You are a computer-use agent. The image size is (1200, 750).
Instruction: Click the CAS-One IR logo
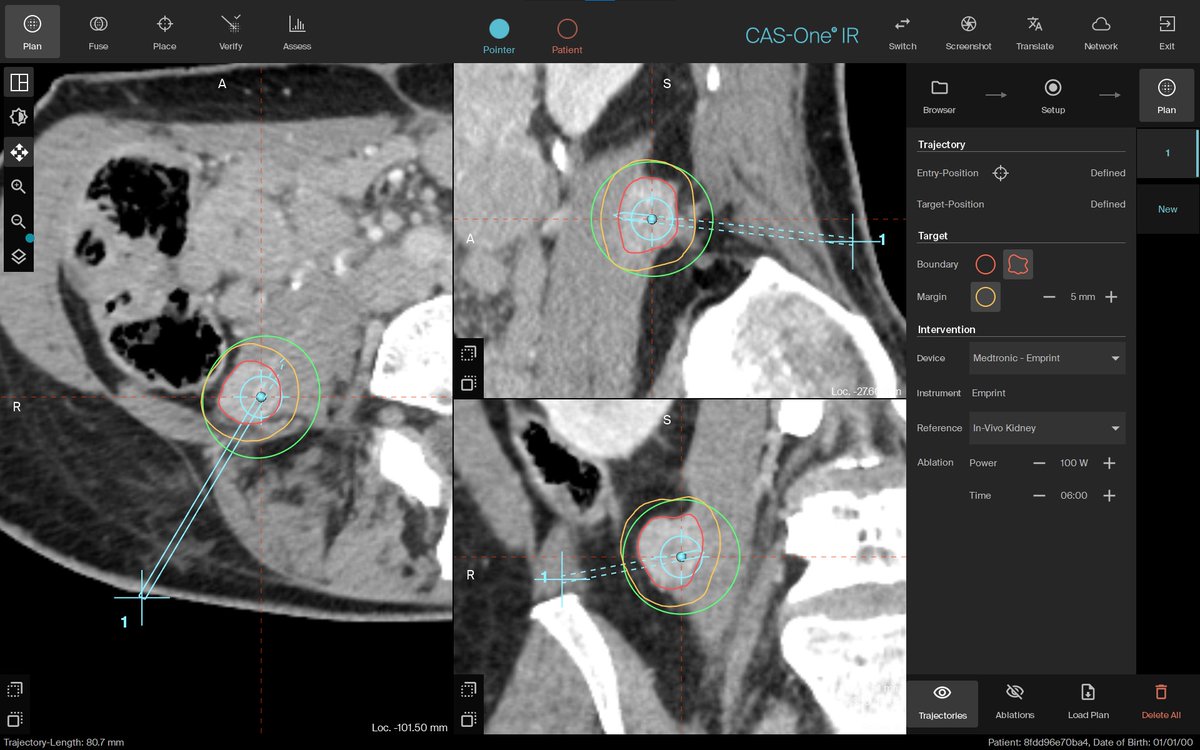(802, 35)
